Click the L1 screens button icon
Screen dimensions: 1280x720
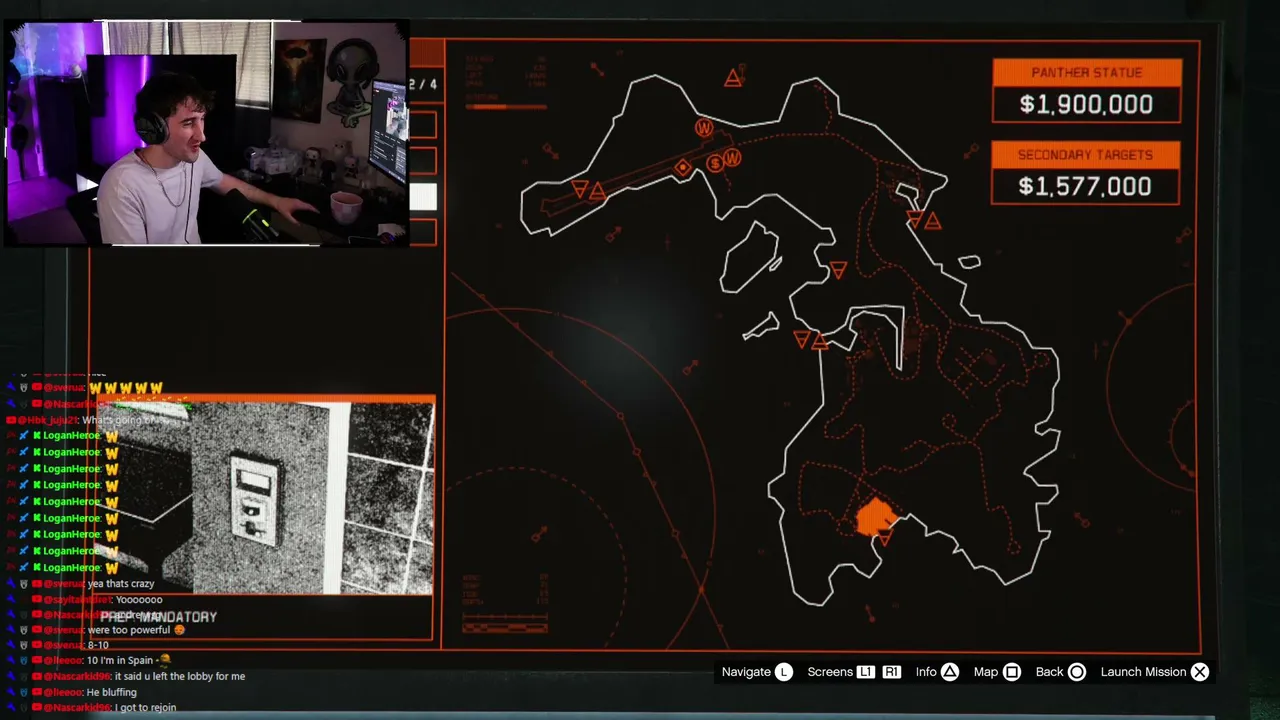(x=866, y=672)
